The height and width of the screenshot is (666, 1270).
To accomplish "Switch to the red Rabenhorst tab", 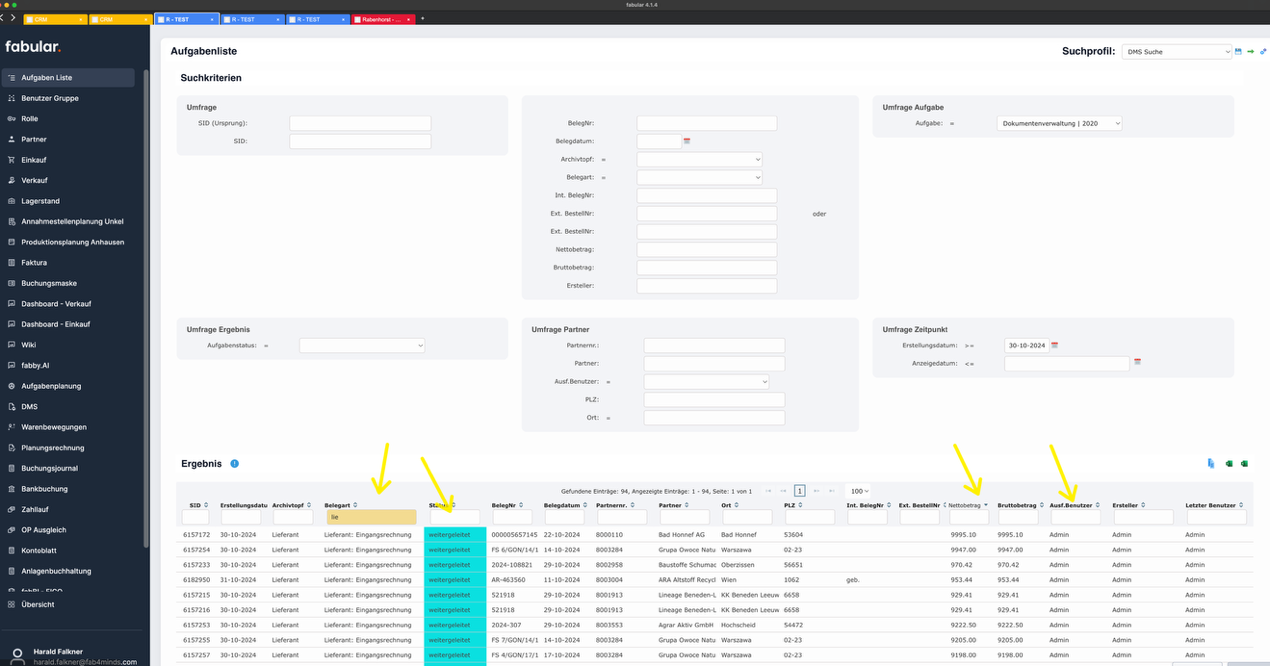I will [382, 19].
